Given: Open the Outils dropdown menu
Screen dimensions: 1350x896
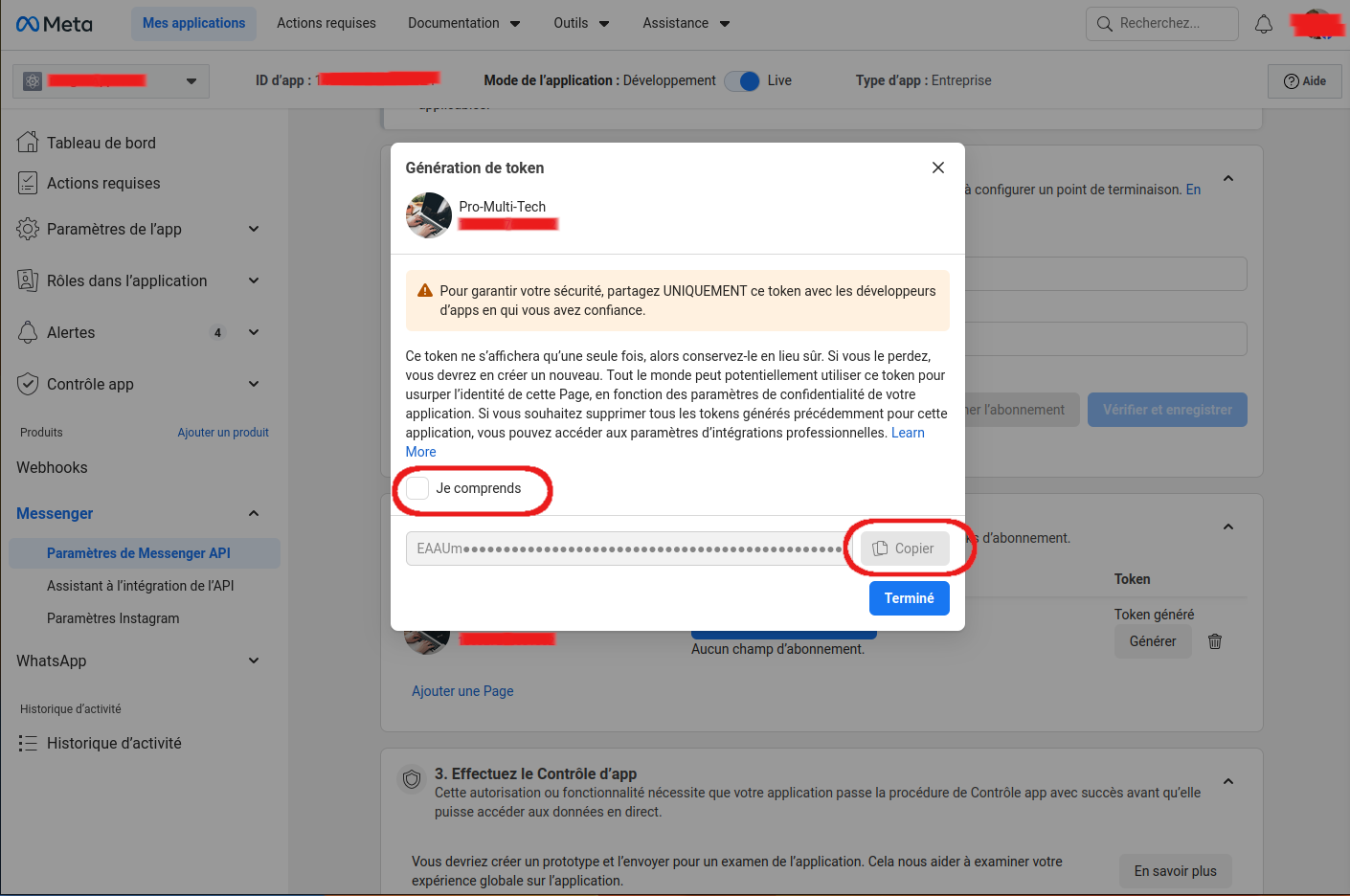Looking at the screenshot, I should coord(581,24).
